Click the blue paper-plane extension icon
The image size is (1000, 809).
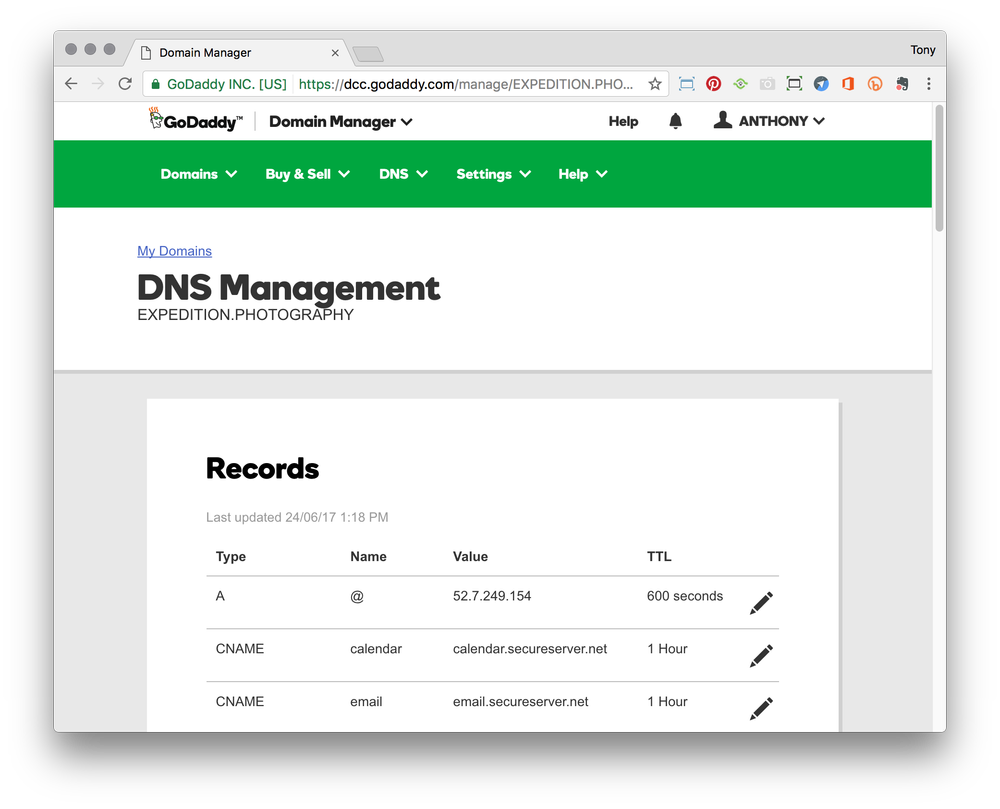[x=821, y=84]
